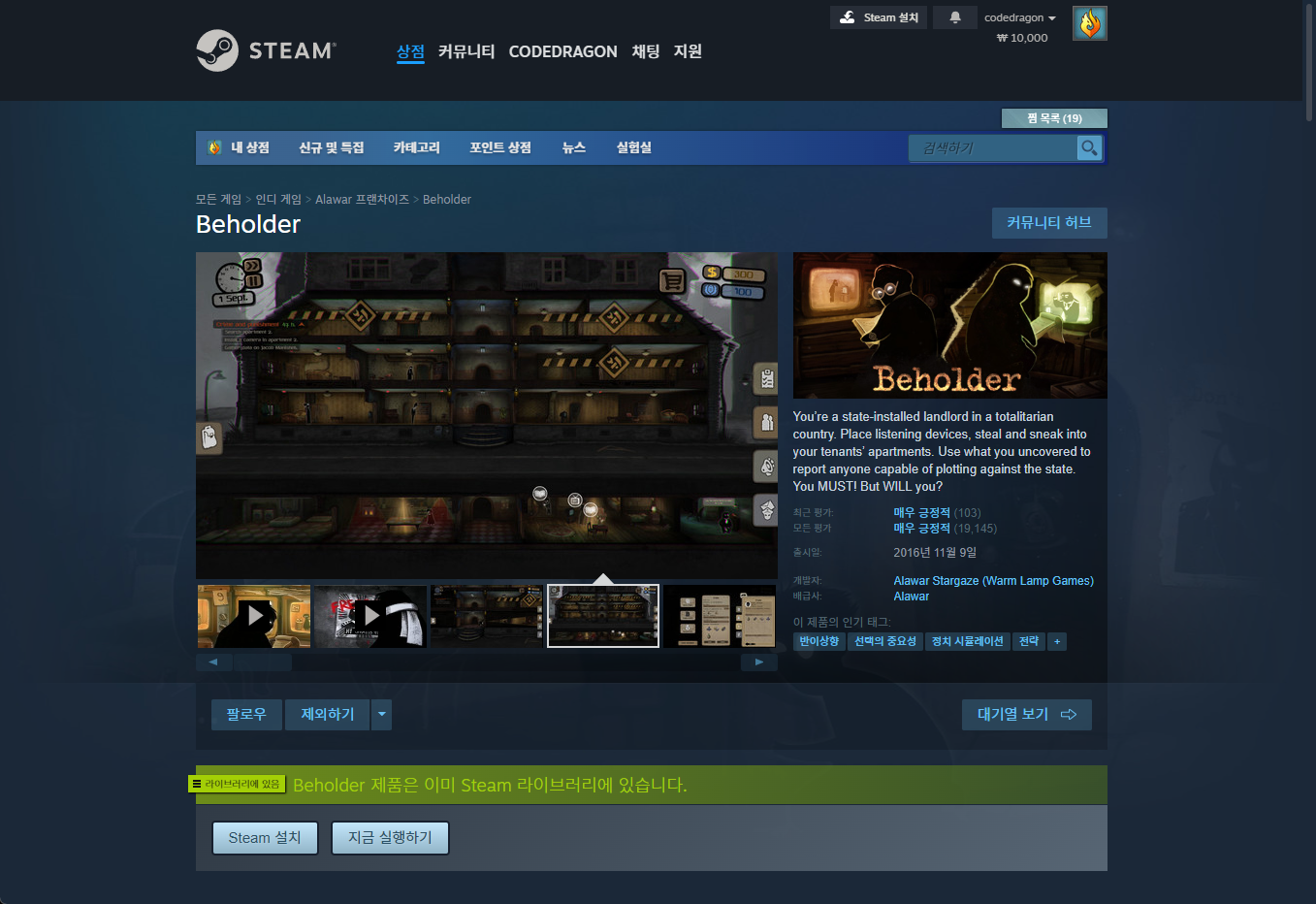Click the main gameplay screenshot
This screenshot has height=904, width=1316.
click(487, 415)
